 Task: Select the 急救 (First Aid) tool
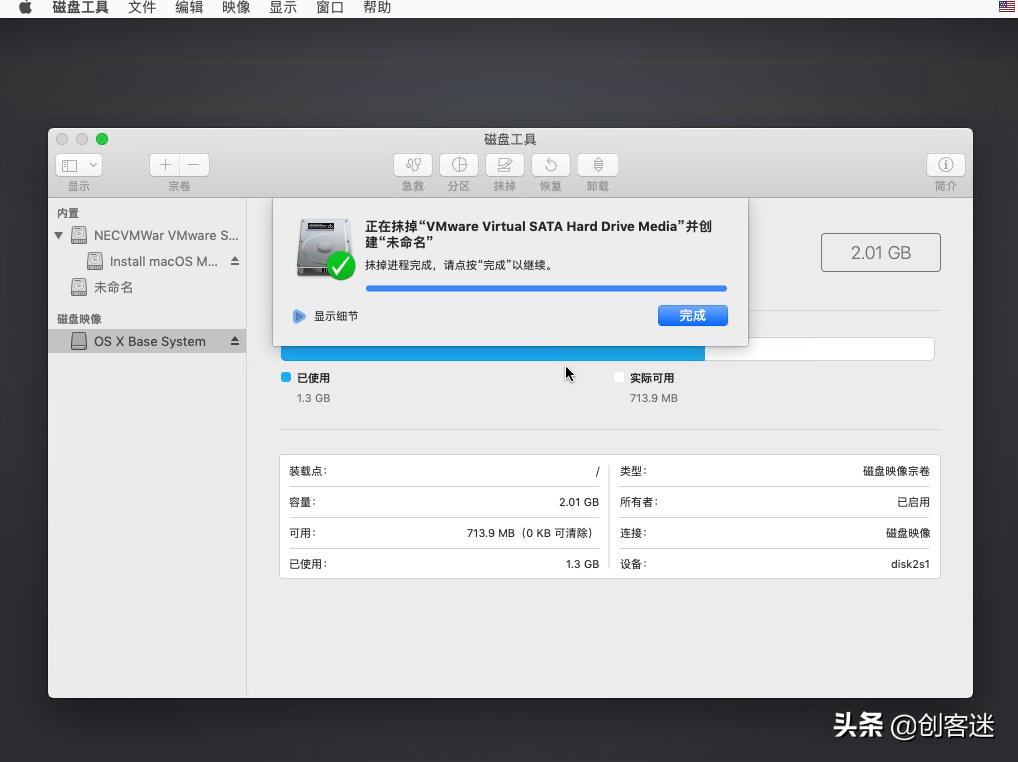[412, 165]
